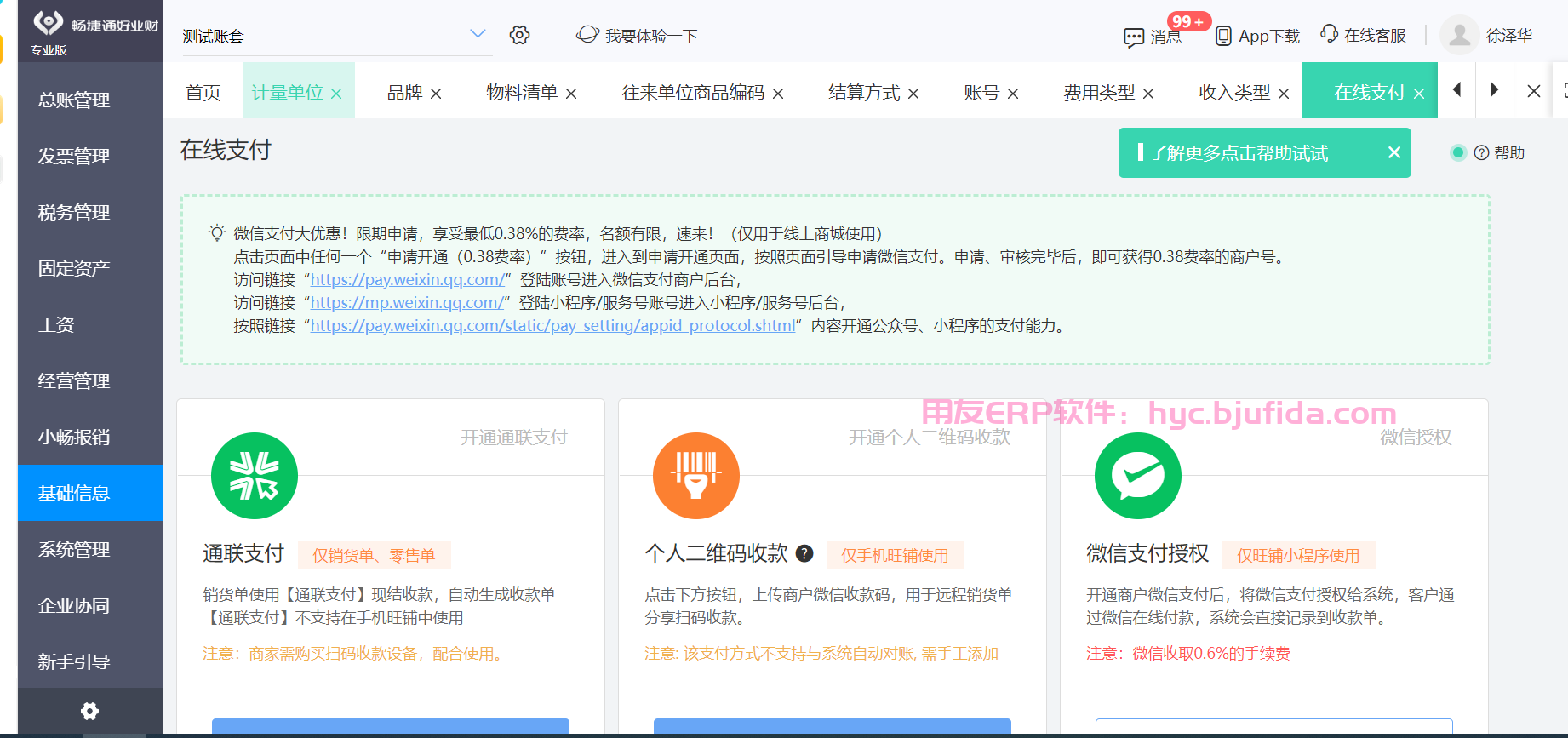Open link https://mp.weixin.qq.com/
Viewport: 1568px width, 738px height.
(408, 302)
